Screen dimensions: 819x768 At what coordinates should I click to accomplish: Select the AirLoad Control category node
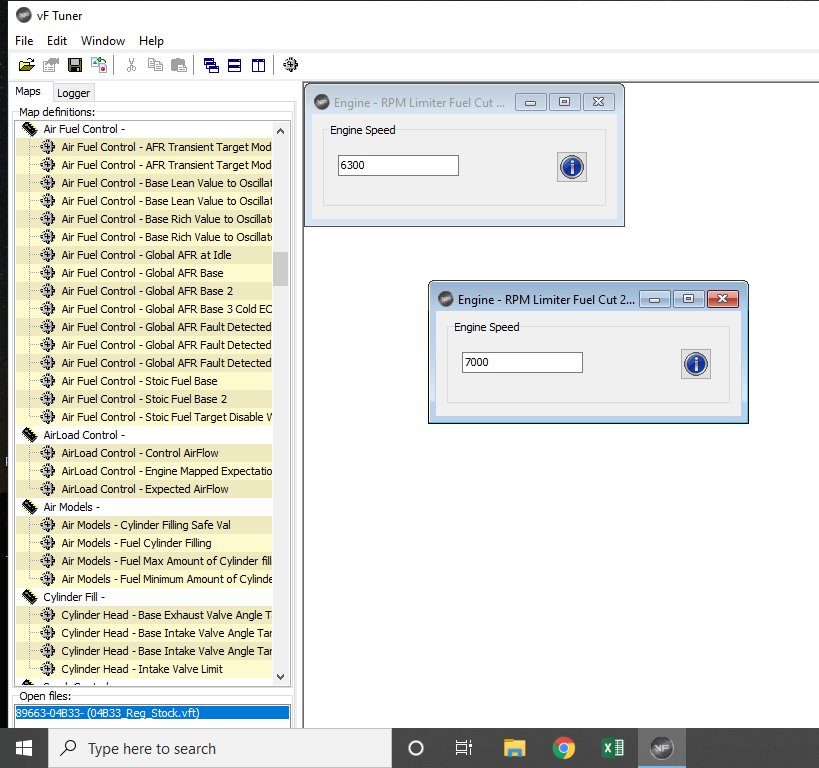pyautogui.click(x=84, y=435)
